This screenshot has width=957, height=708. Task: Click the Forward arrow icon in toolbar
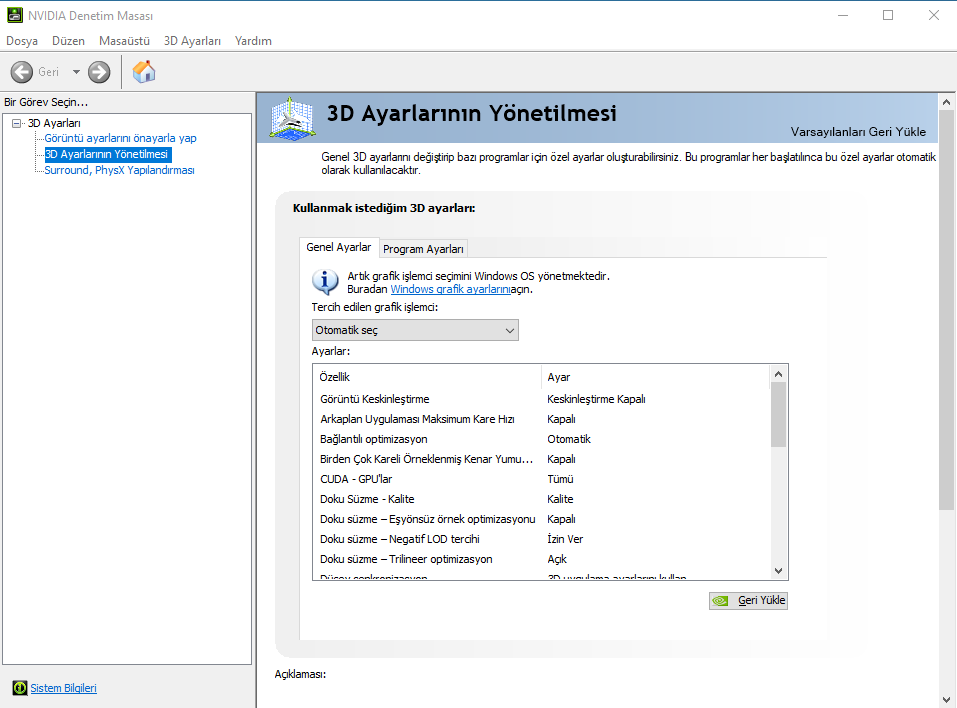[99, 72]
